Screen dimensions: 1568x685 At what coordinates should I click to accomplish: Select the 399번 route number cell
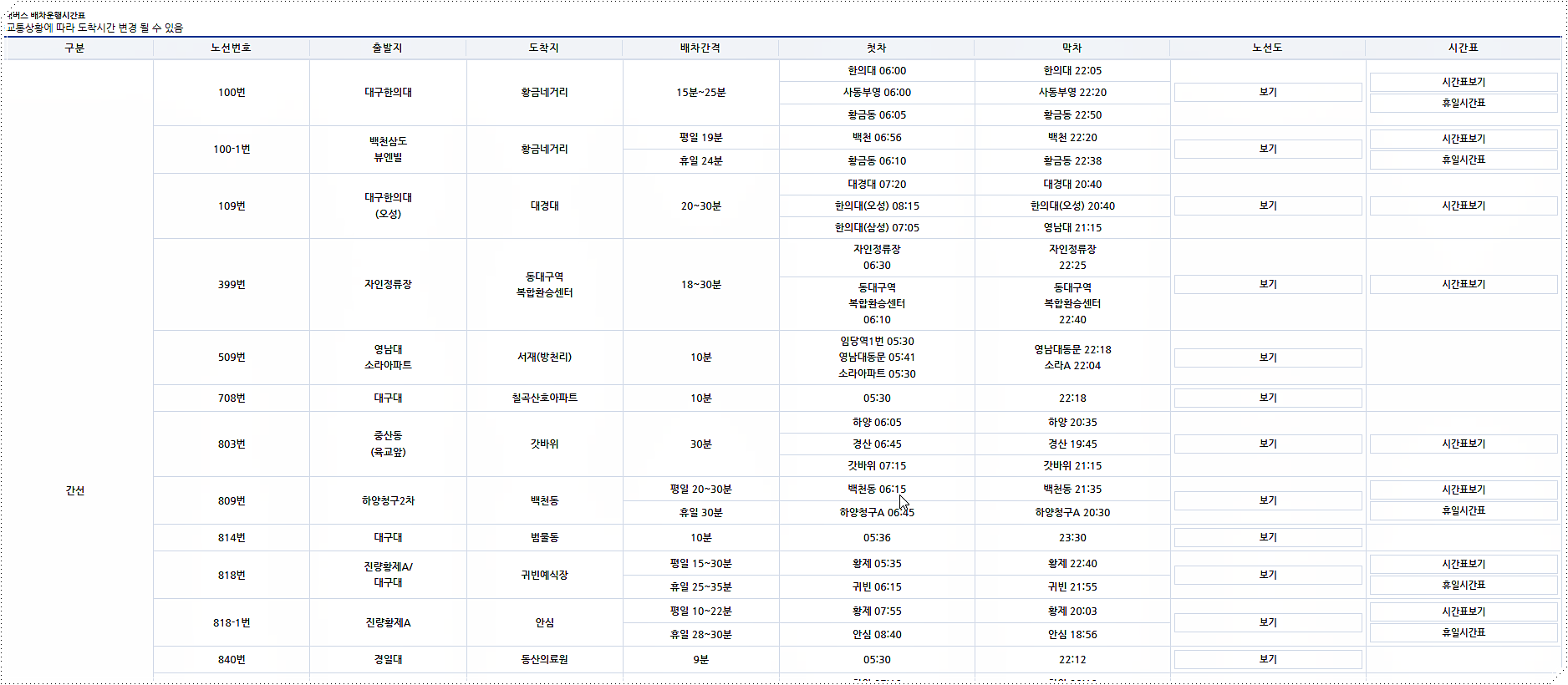tap(232, 285)
